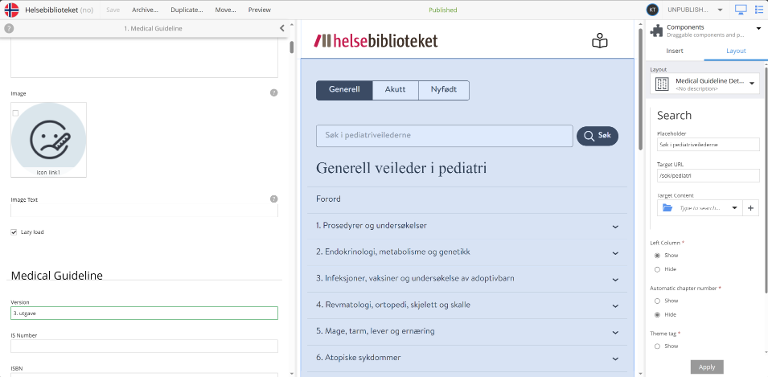Open the Components panel dropdown arrow

click(759, 28)
